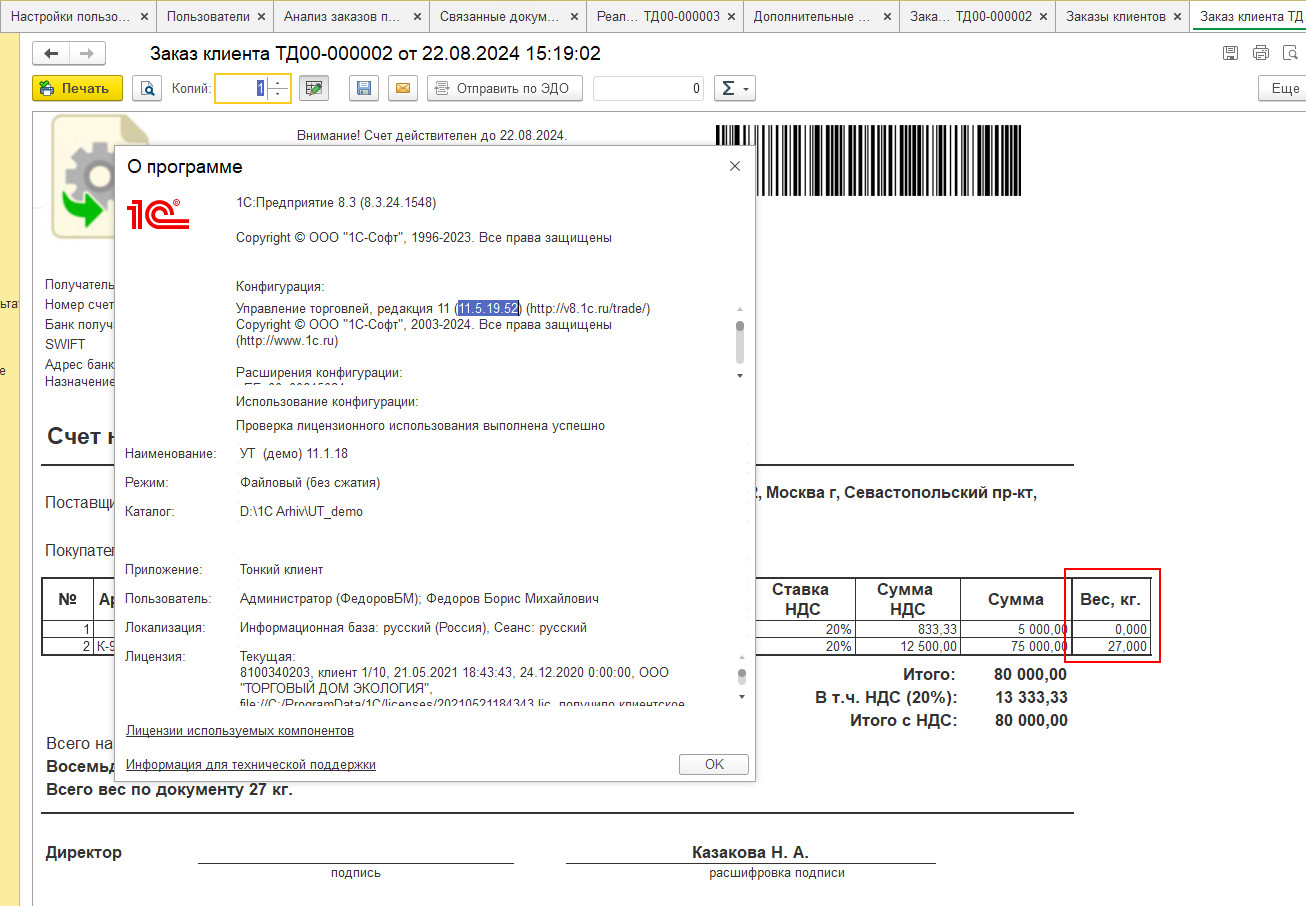Close the 'Настройки пользо...' tab
Image resolution: width=1306 pixels, height=906 pixels.
point(144,17)
